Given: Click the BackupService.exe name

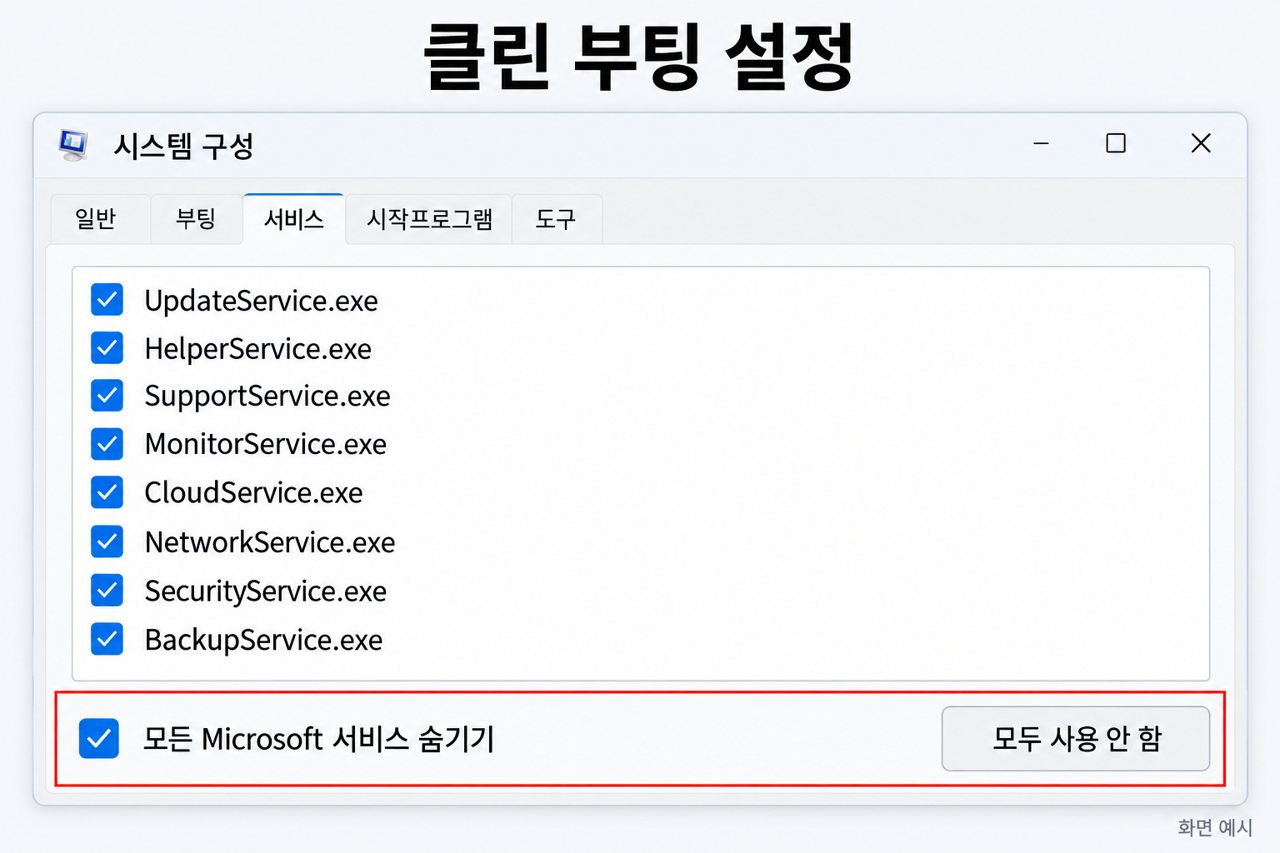Looking at the screenshot, I should pos(264,639).
